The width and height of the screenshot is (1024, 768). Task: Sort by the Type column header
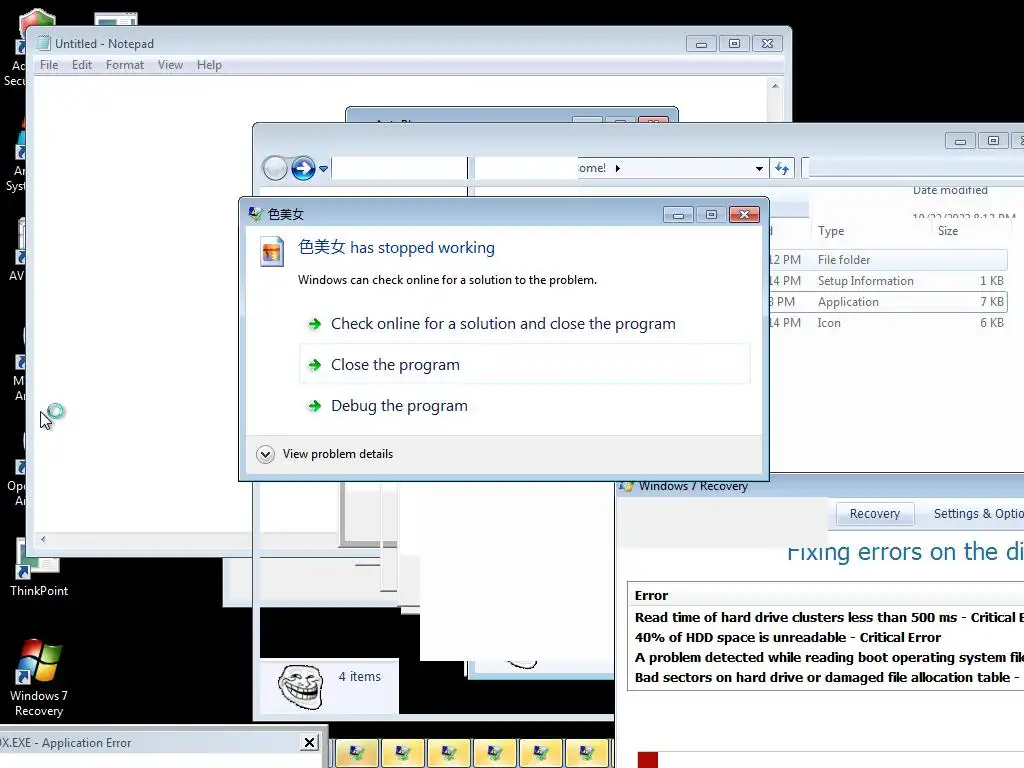tap(831, 231)
